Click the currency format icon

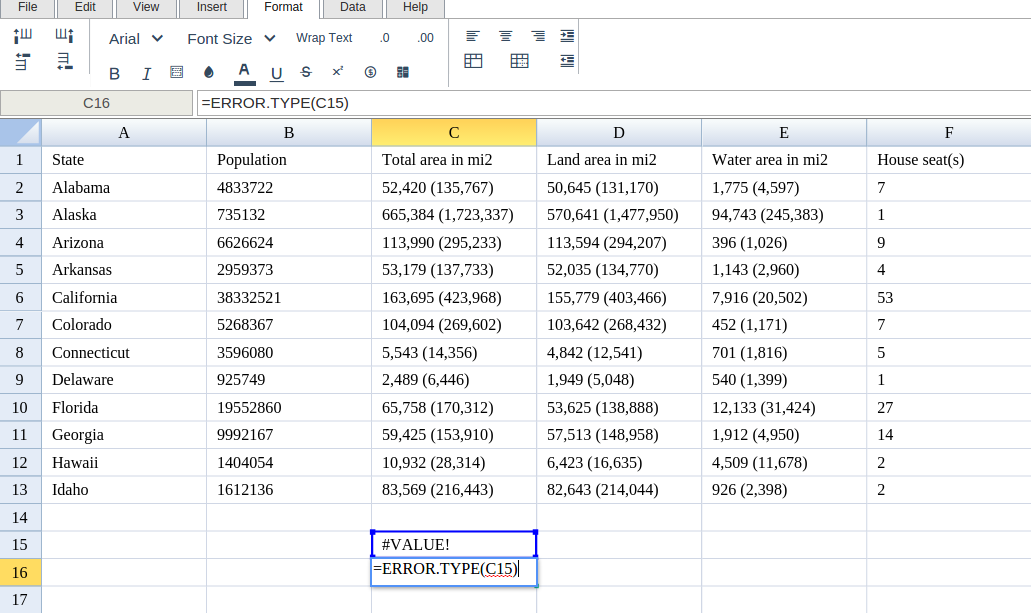tap(370, 72)
